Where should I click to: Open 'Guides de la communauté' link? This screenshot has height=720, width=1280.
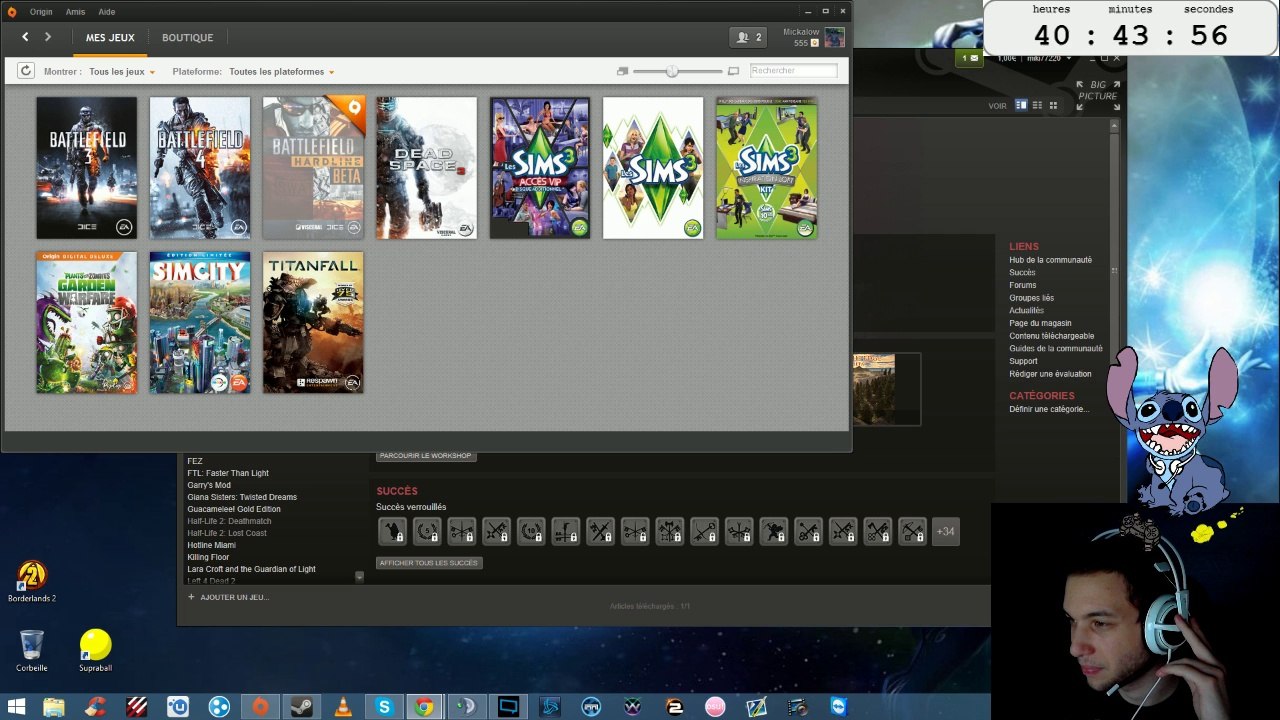(1056, 349)
